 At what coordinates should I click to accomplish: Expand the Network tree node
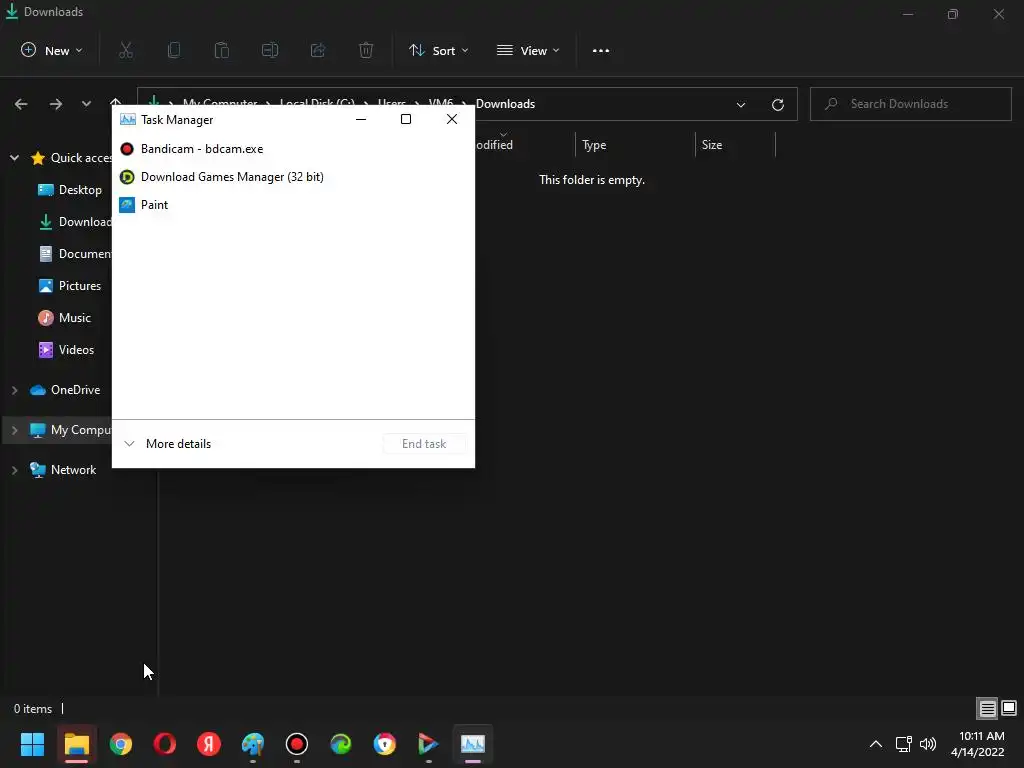[14, 470]
